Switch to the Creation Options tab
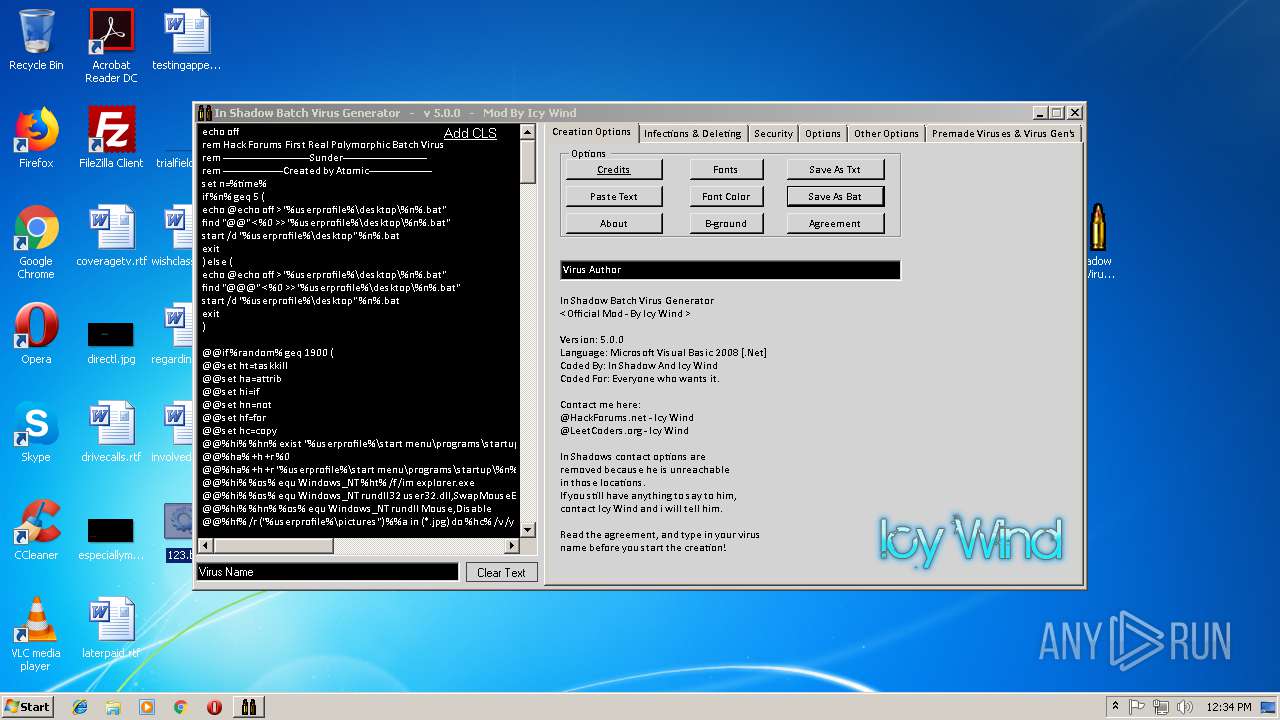Screen dimensions: 1280x720 [591, 132]
